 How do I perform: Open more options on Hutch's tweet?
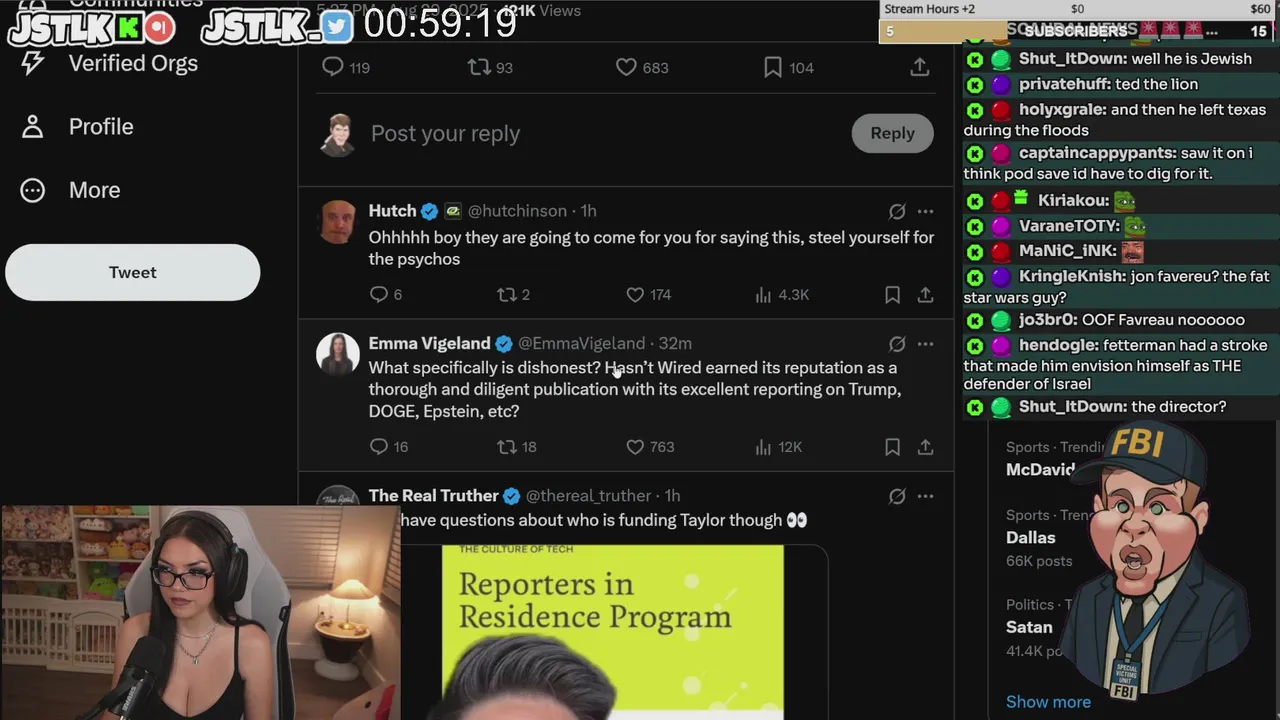925,211
